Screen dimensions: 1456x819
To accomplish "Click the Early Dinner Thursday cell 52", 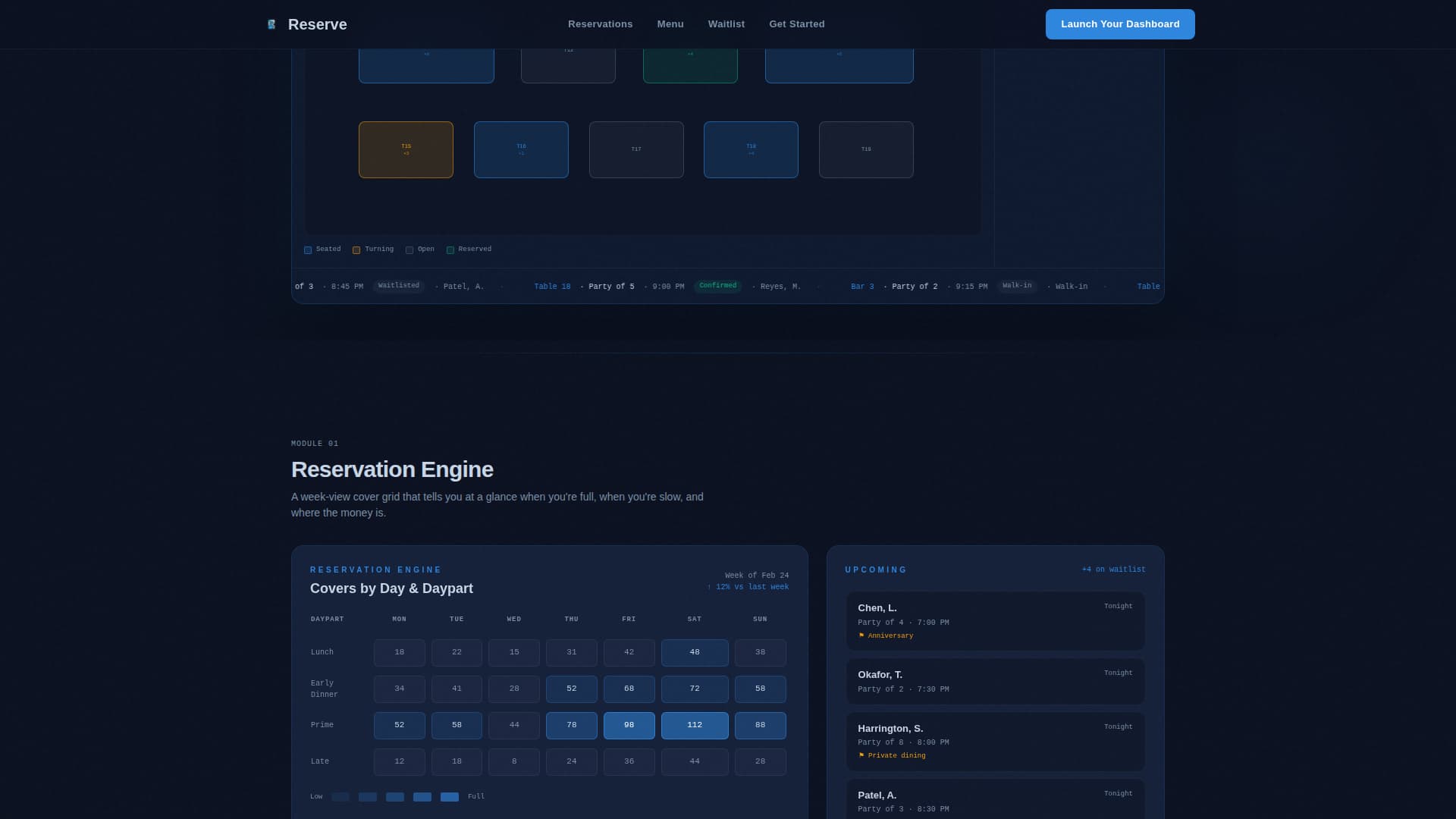I will 572,689.
